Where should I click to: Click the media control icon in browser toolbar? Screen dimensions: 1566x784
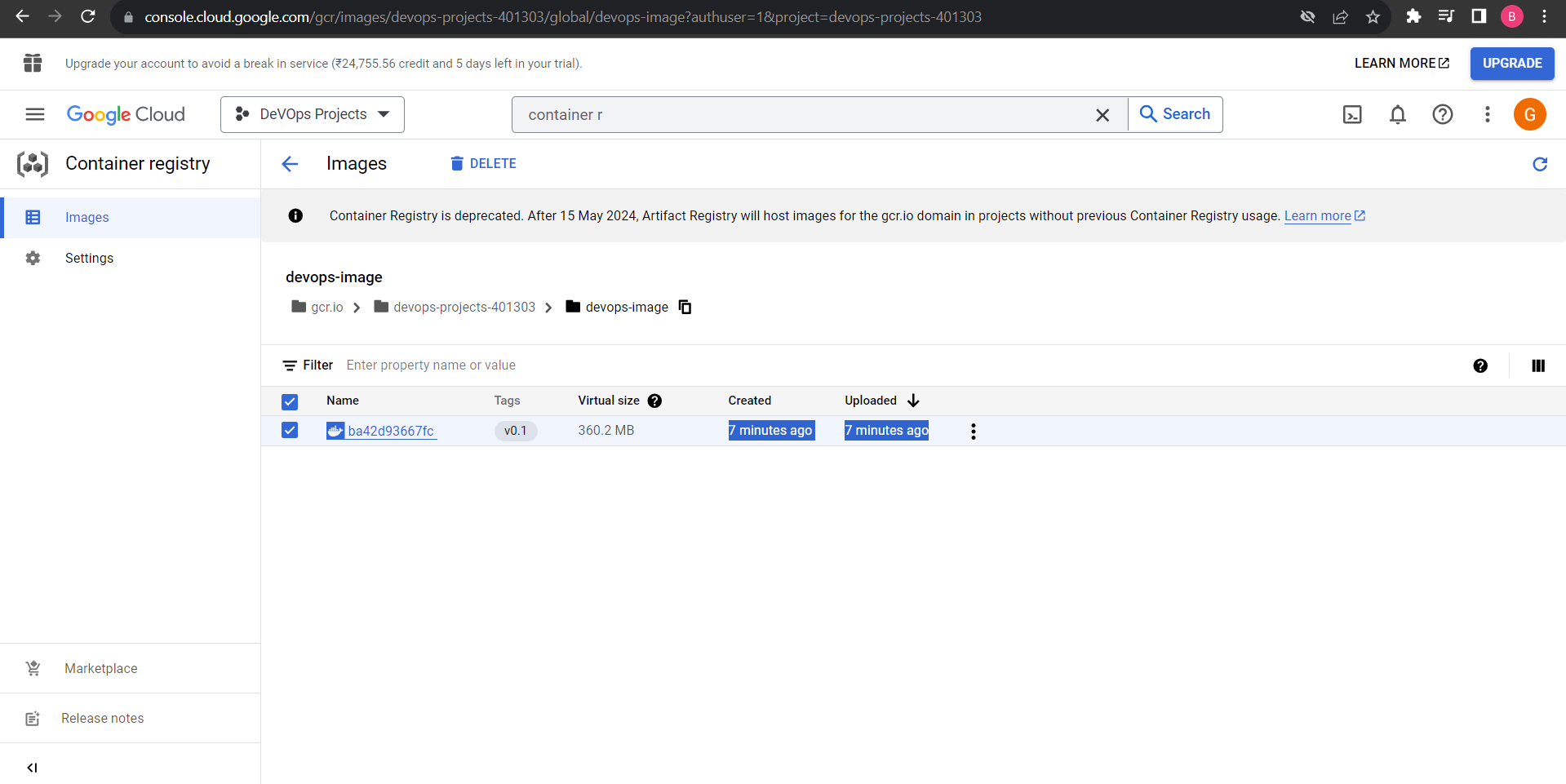click(1446, 16)
